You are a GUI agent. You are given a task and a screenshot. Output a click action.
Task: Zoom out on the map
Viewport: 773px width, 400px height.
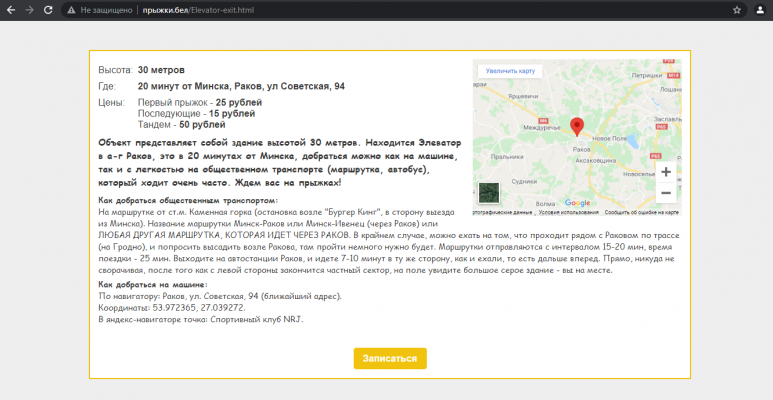666,192
